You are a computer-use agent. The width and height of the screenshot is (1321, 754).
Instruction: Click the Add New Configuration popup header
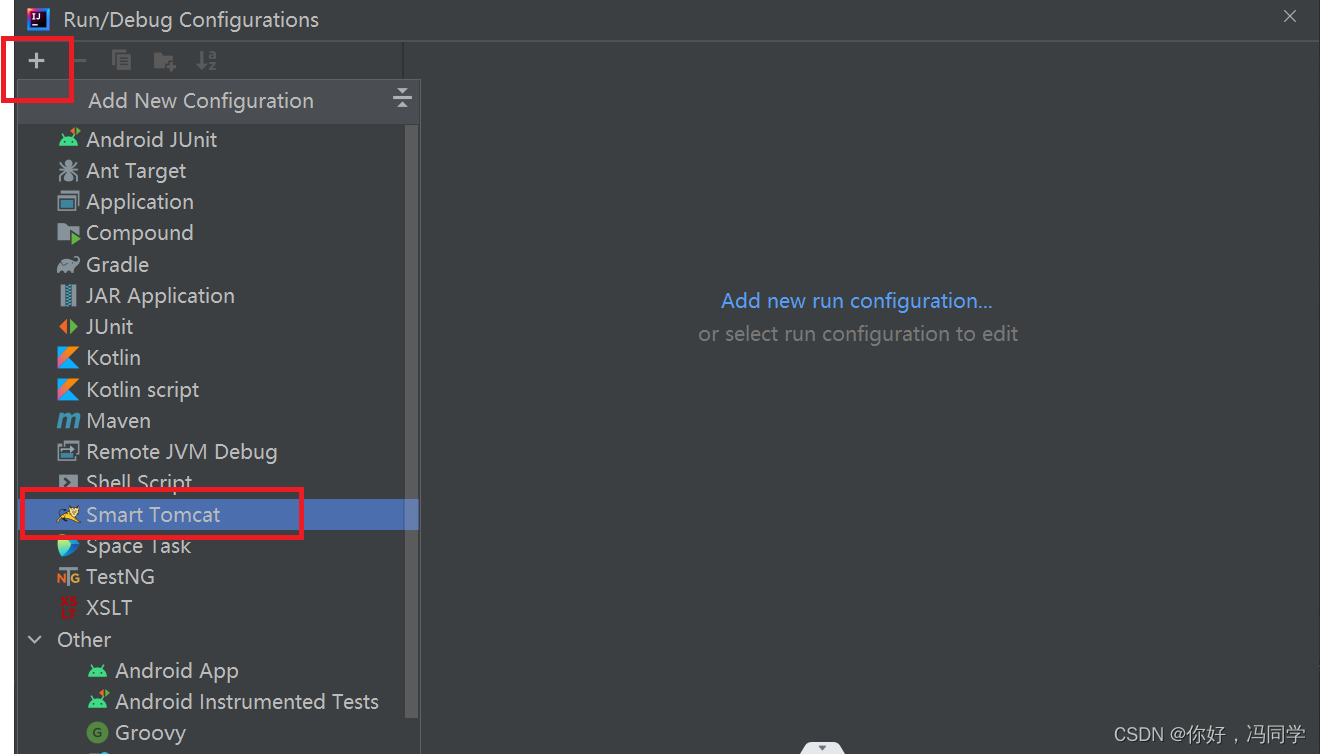tap(218, 101)
